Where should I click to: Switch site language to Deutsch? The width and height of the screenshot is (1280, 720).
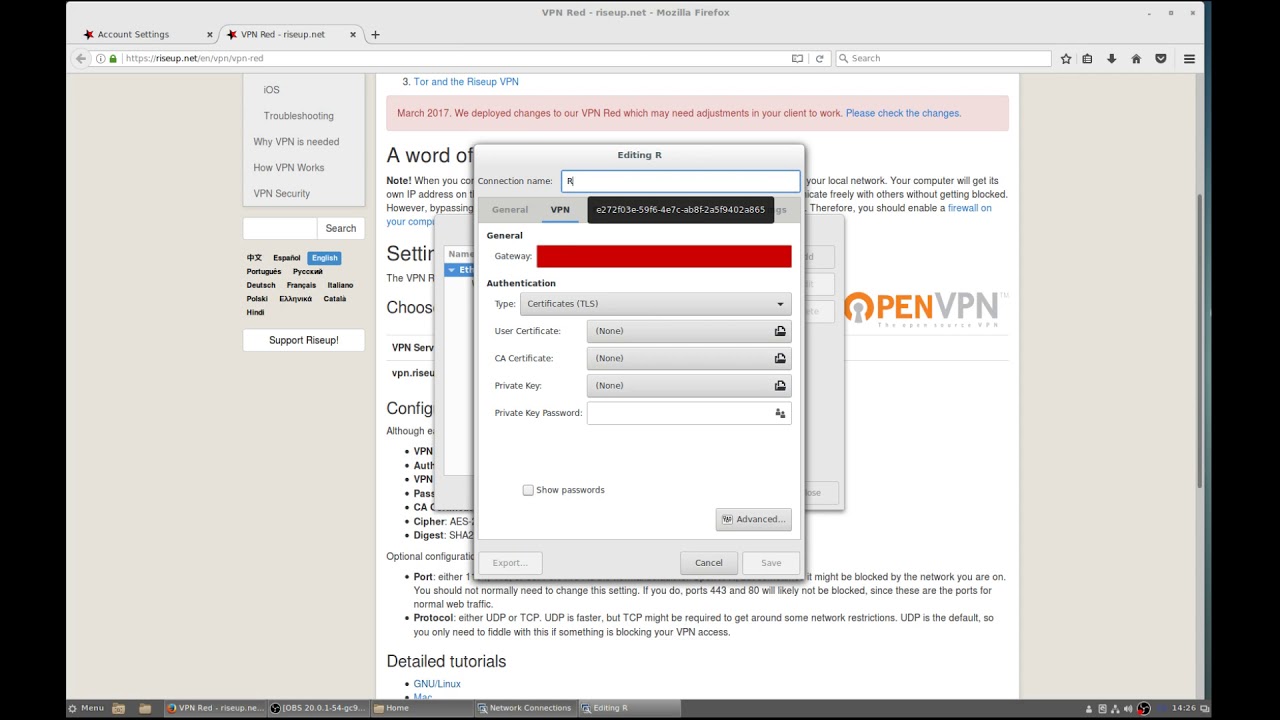261,285
